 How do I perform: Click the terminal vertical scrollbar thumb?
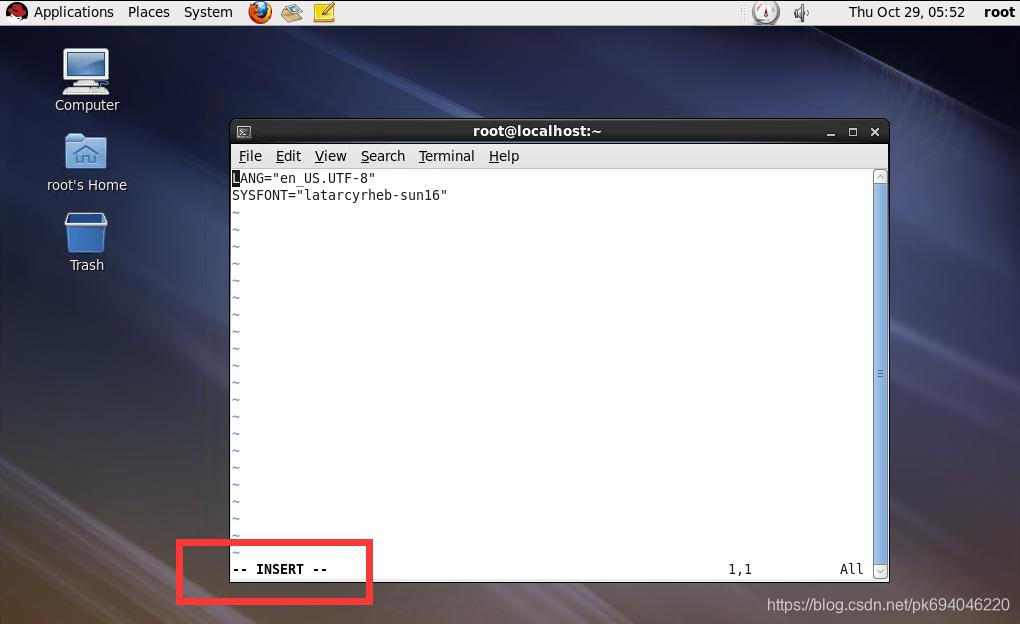click(x=880, y=373)
